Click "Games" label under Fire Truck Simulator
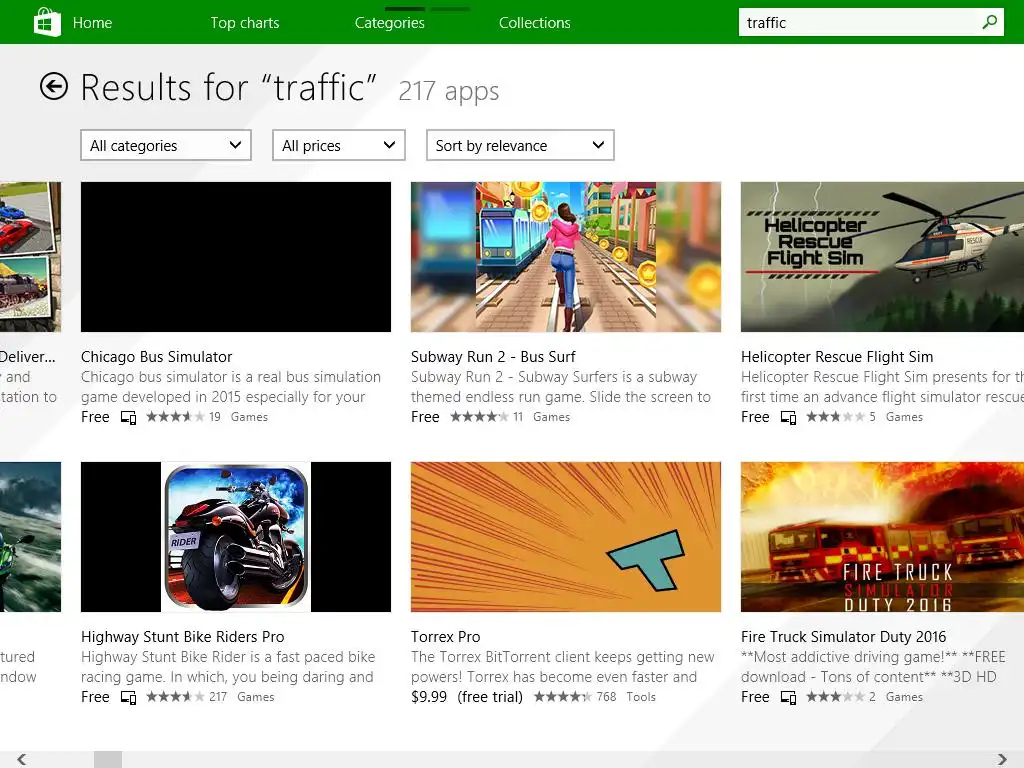1024x768 pixels. pos(904,697)
